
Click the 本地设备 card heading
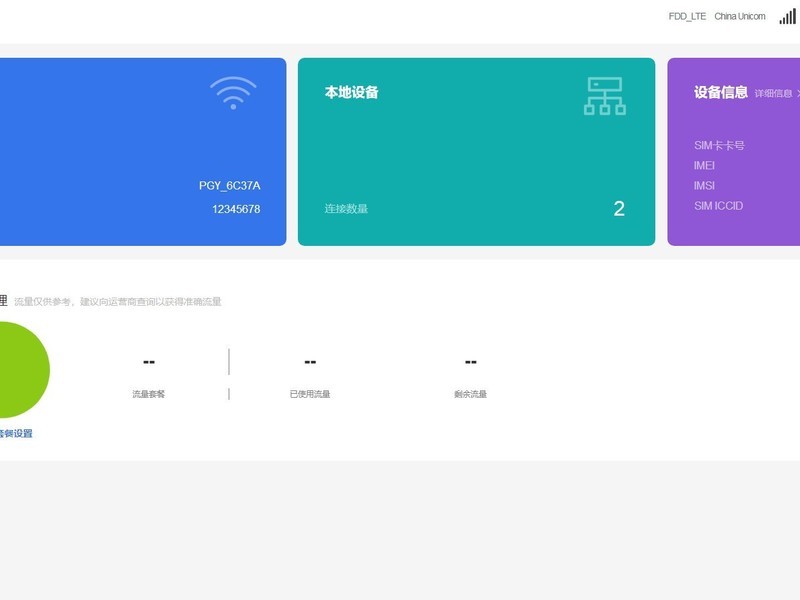click(x=352, y=92)
